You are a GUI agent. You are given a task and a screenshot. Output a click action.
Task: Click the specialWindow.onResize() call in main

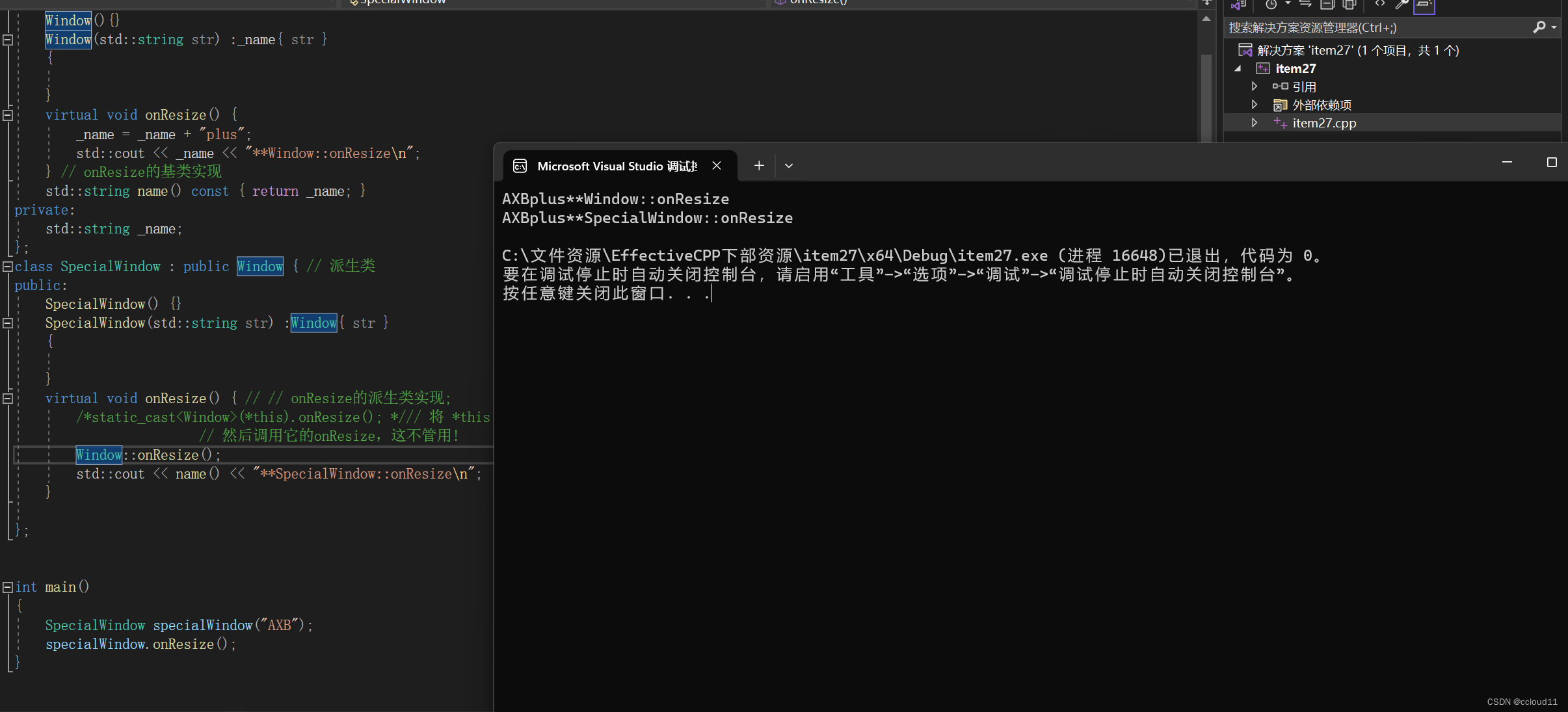[140, 644]
